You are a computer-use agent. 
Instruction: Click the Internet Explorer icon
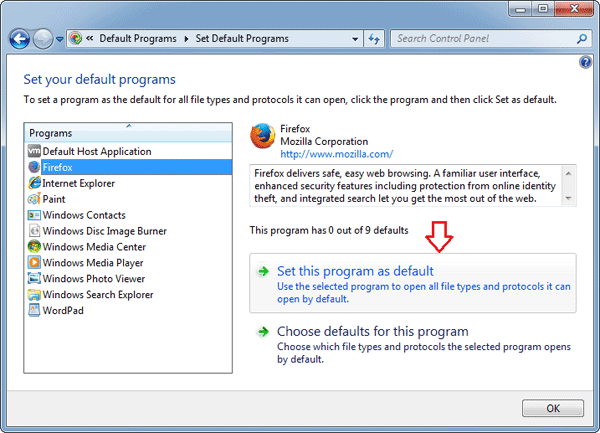click(x=34, y=183)
